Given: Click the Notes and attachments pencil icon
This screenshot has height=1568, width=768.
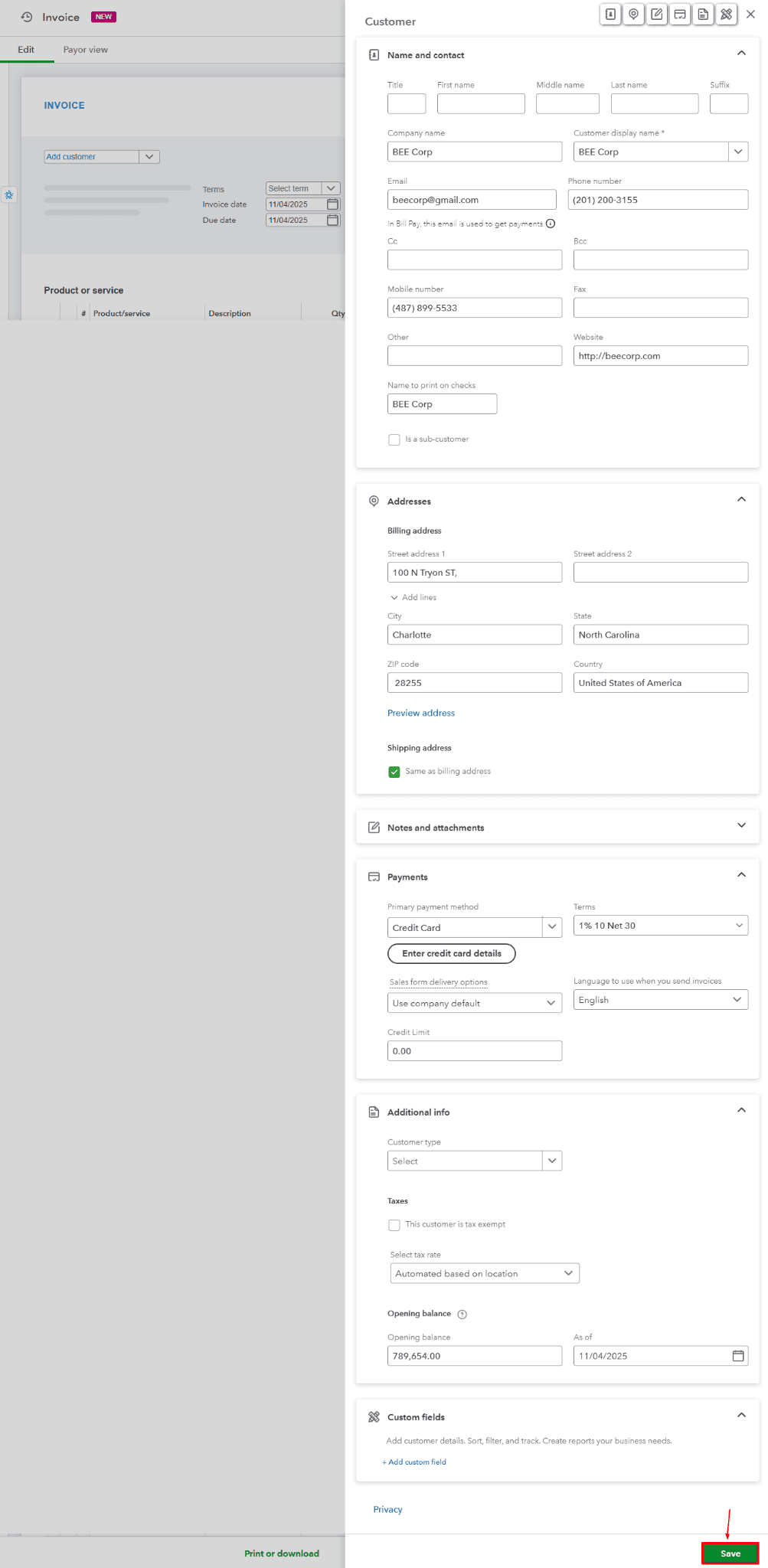Looking at the screenshot, I should click(374, 827).
